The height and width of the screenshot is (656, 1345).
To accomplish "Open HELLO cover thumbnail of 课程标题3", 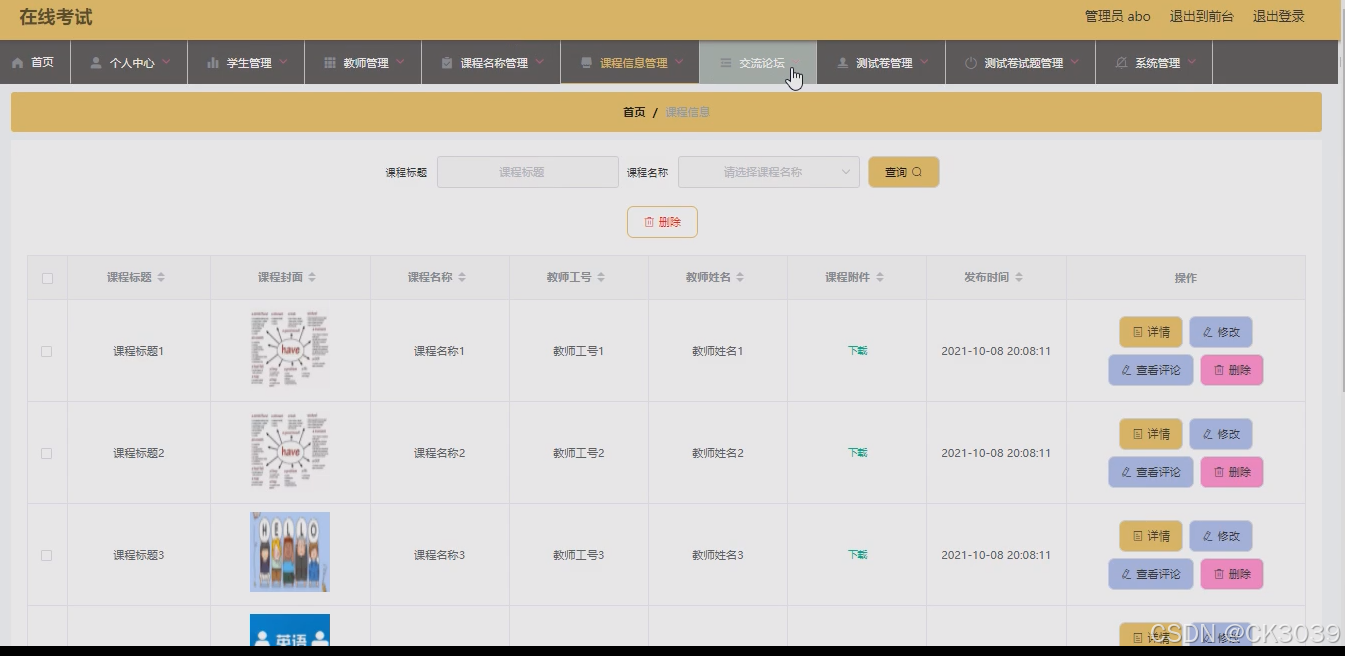I will pos(290,552).
